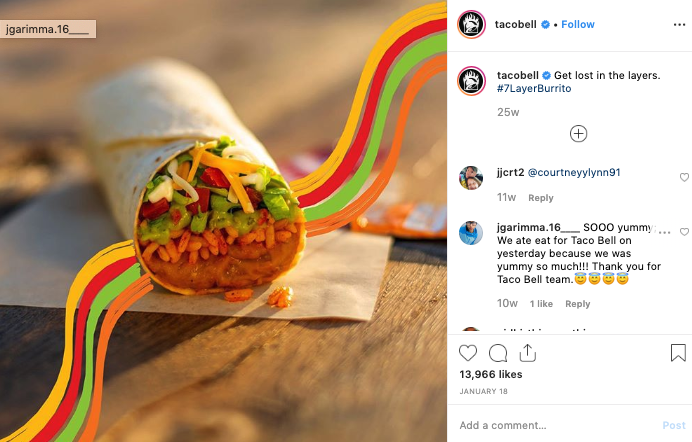
Task: Like the jgarimma.16 comment
Action: coord(684,232)
